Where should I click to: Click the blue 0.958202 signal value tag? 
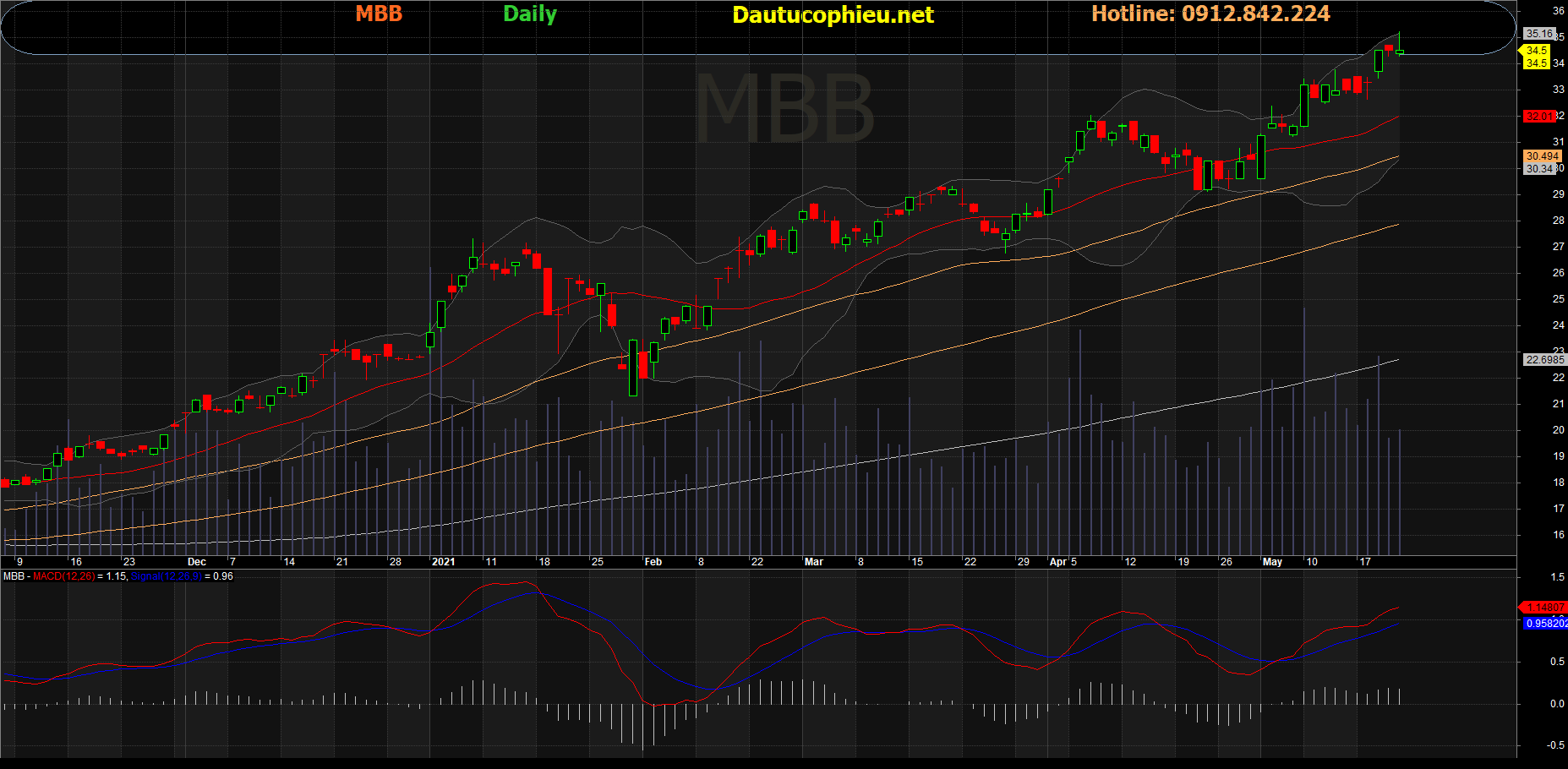click(x=1546, y=624)
